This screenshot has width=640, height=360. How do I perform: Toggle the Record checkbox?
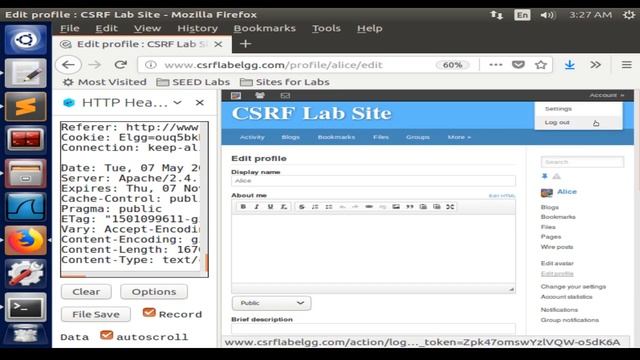149,313
